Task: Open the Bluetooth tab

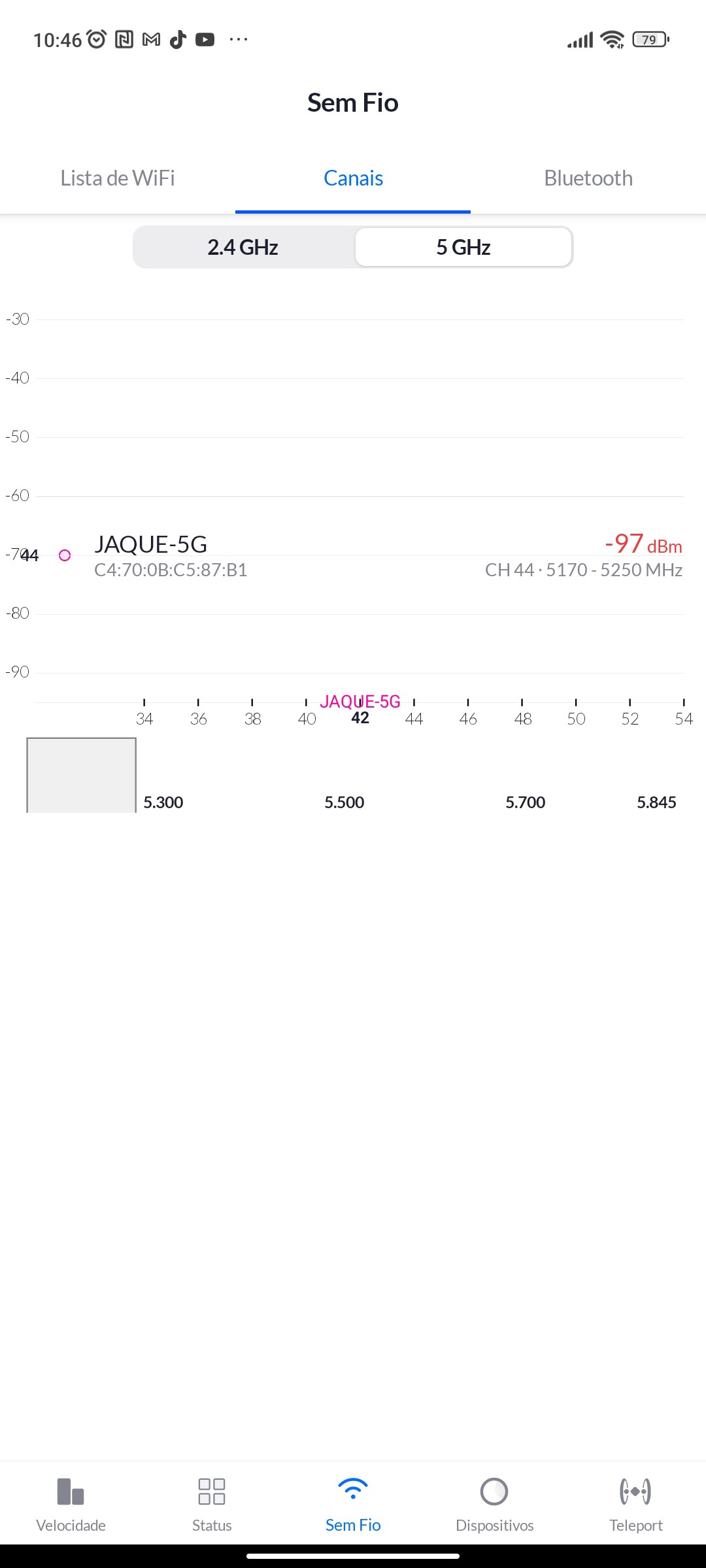Action: point(588,178)
